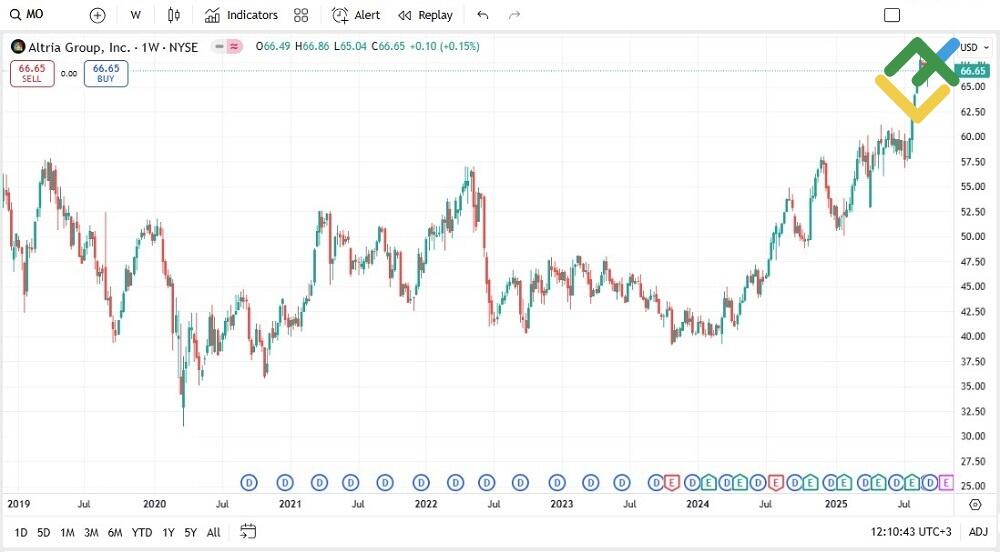The height and width of the screenshot is (552, 1000).
Task: Open the W interval selector
Action: click(135, 15)
